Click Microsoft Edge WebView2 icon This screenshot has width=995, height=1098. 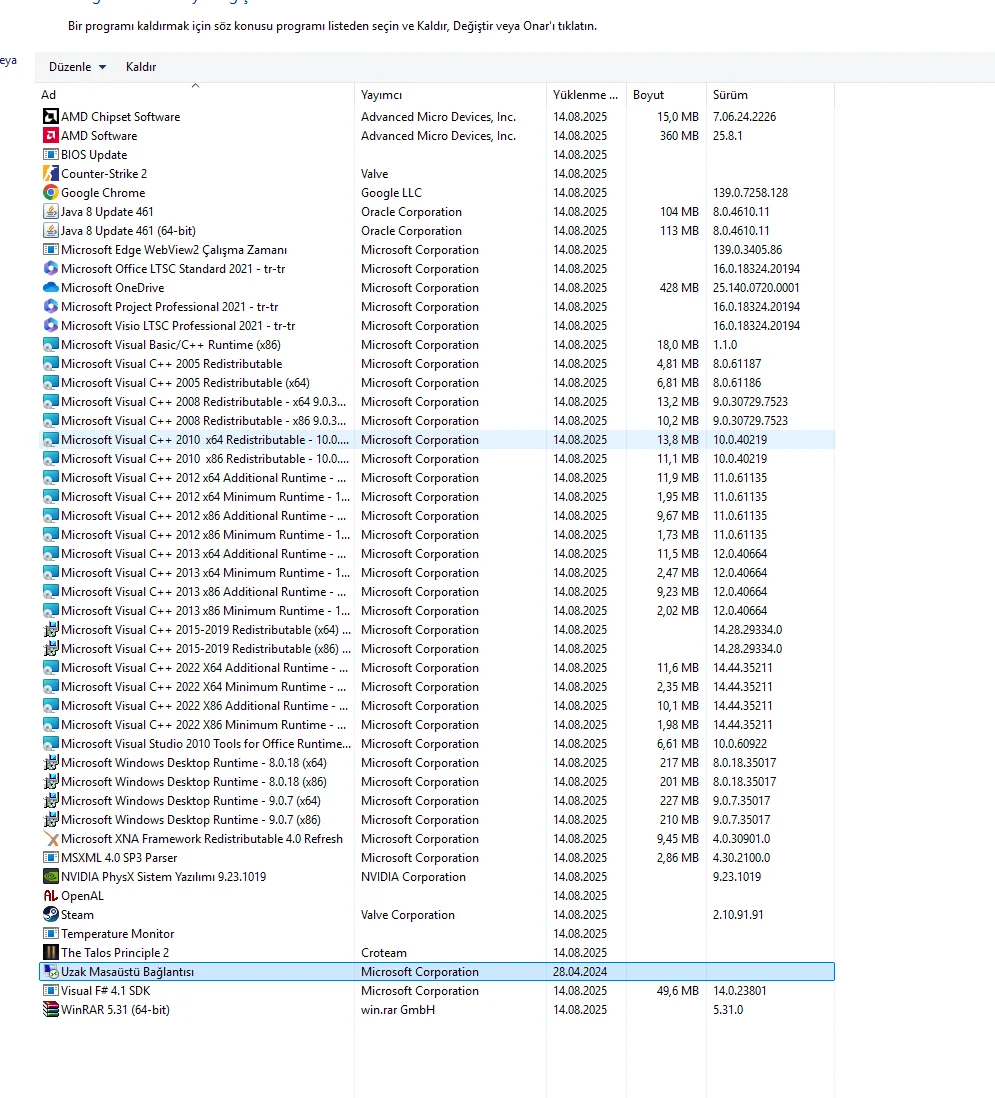(x=50, y=249)
